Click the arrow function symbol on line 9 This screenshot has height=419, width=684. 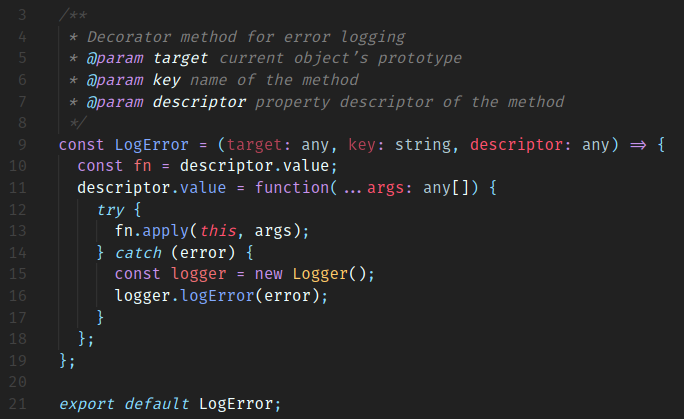coord(638,145)
